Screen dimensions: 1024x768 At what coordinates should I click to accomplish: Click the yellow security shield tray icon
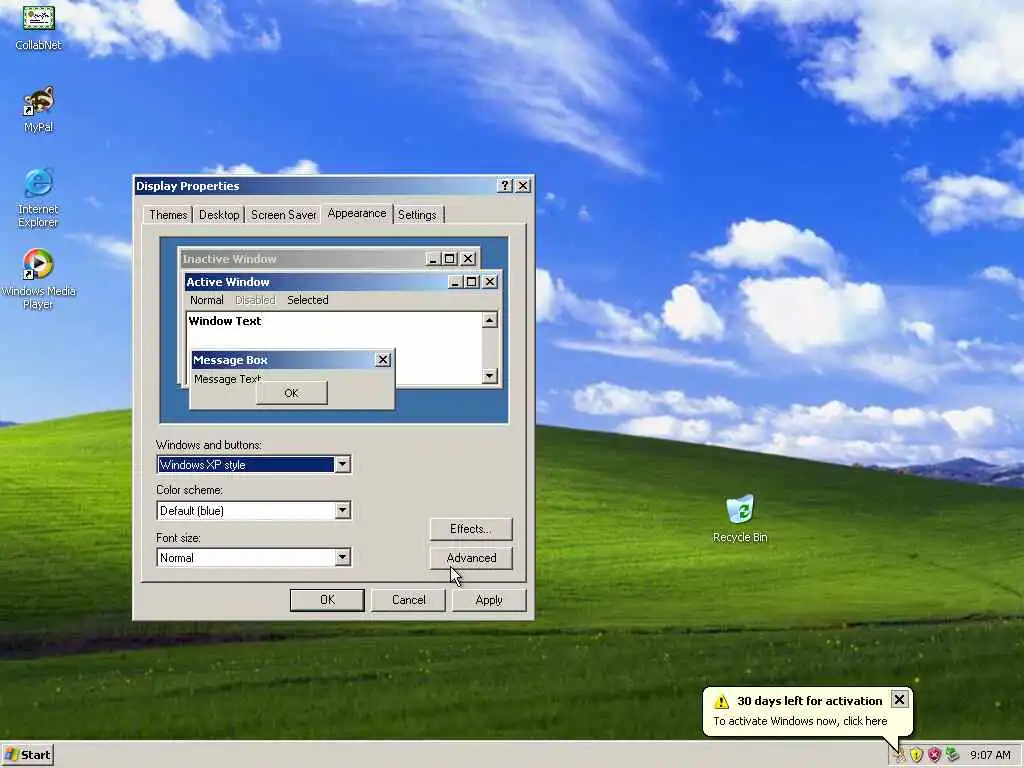916,755
